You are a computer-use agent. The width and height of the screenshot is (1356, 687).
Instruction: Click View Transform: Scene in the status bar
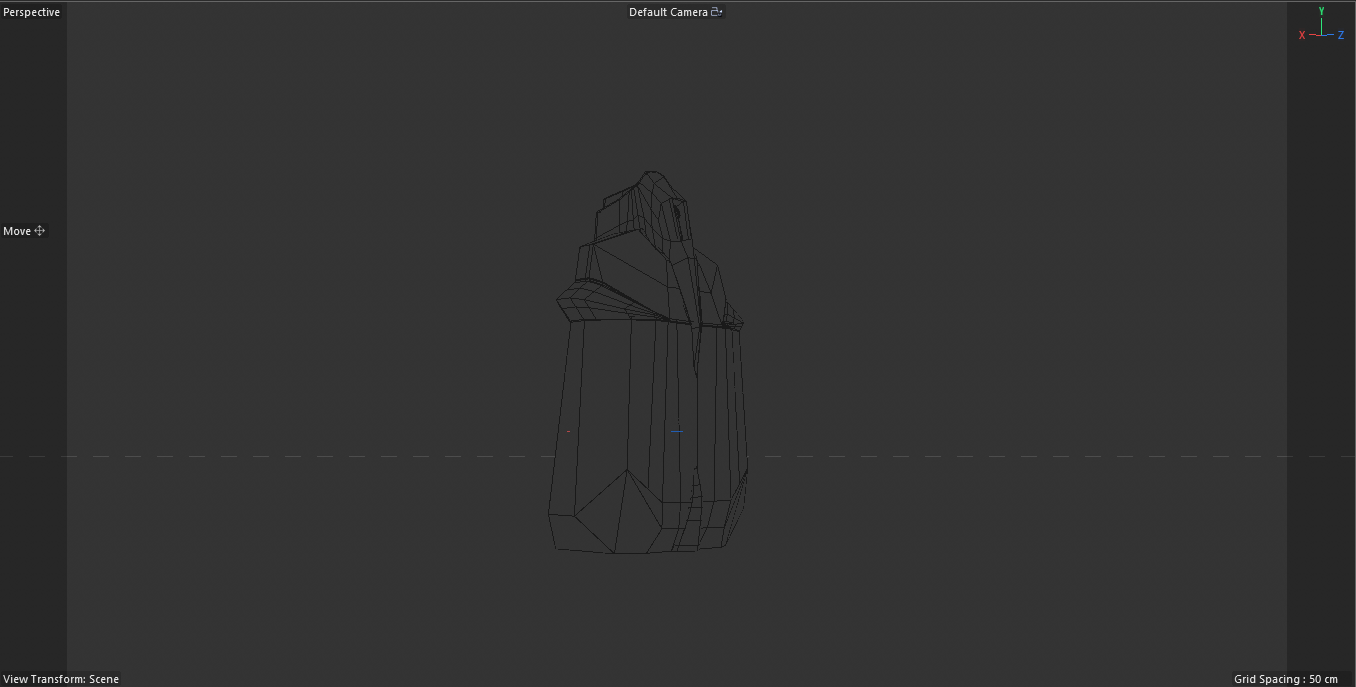[61, 679]
